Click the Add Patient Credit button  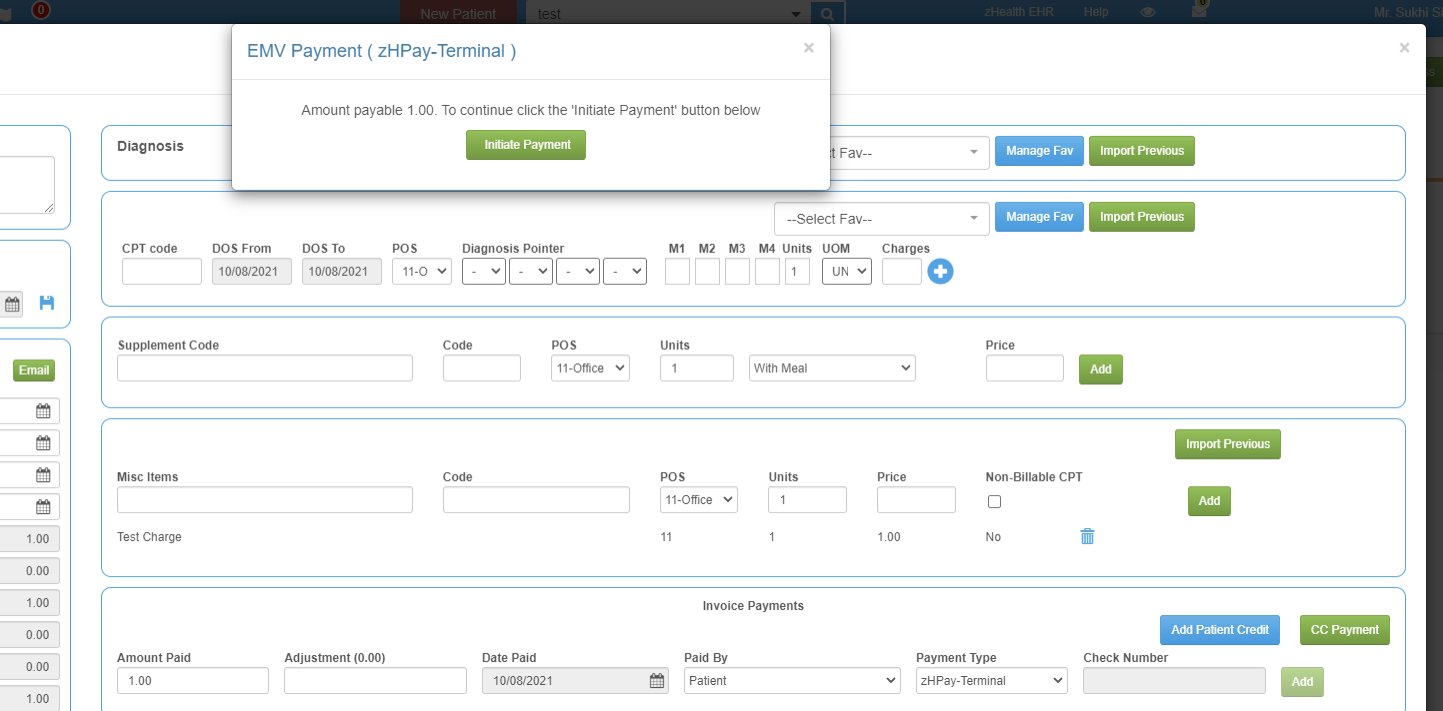click(x=1220, y=630)
